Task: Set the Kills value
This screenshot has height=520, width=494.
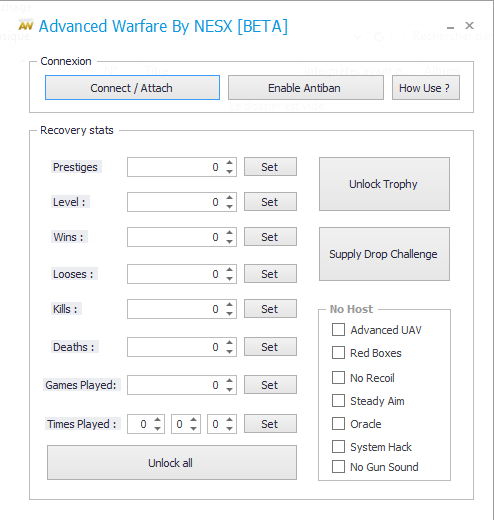Action: tap(270, 309)
